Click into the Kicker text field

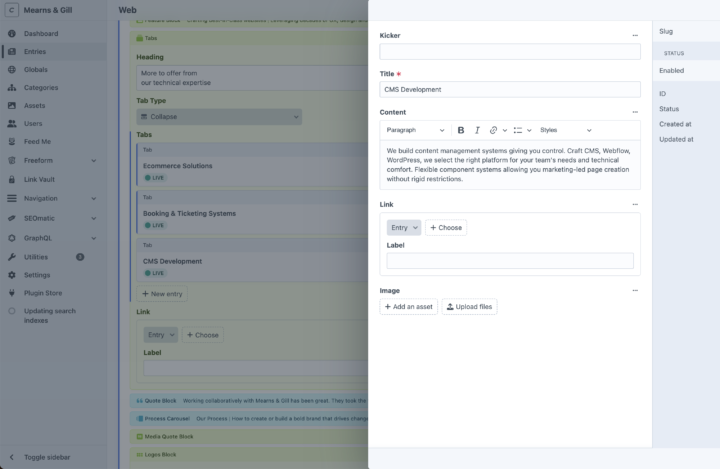tap(510, 52)
